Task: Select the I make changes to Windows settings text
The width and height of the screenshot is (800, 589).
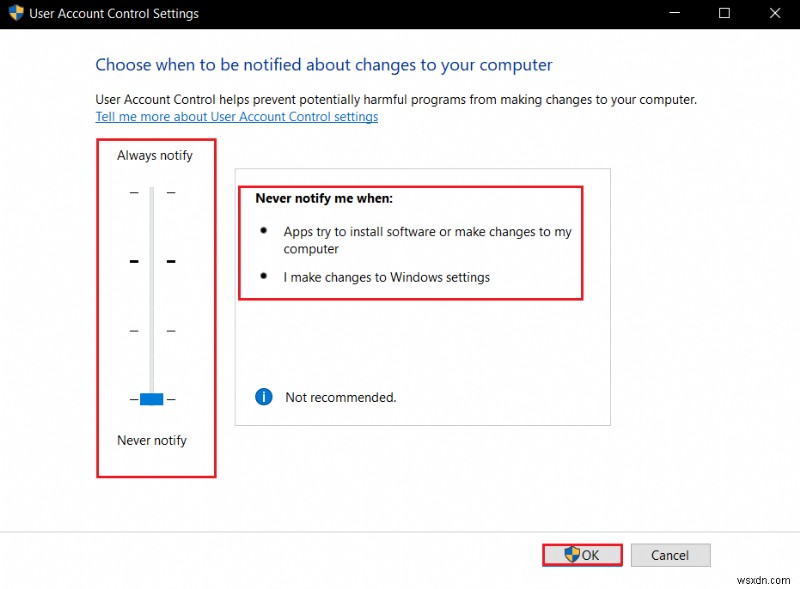Action: coord(386,277)
